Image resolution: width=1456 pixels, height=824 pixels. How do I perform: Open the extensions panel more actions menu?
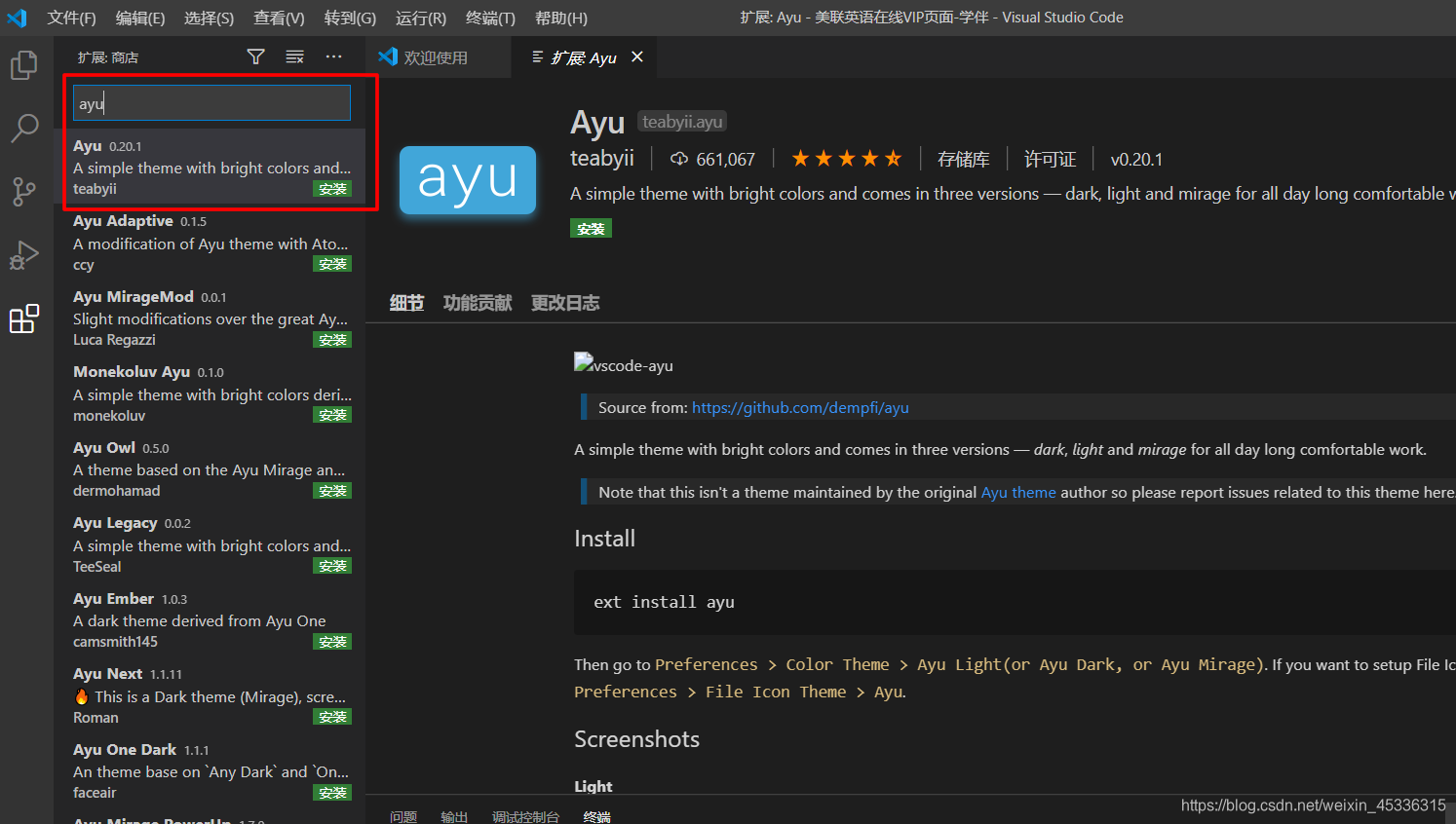(x=333, y=56)
